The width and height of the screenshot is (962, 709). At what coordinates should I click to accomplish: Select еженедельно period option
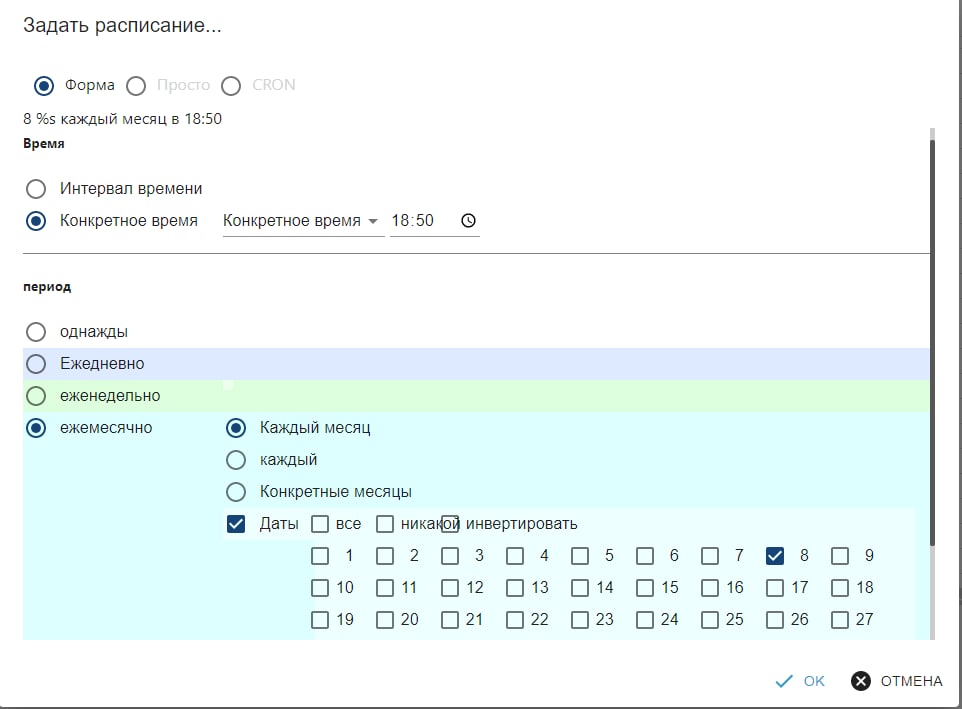click(x=36, y=396)
